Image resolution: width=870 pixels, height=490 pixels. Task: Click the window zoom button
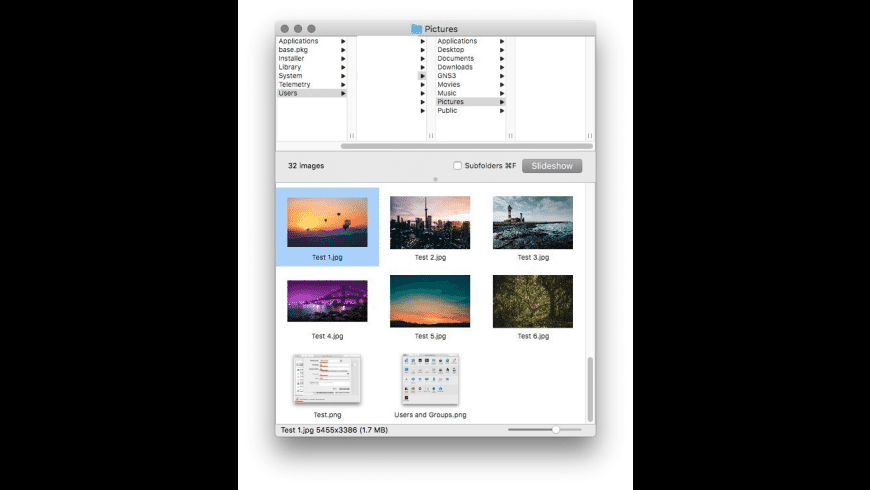click(x=311, y=29)
